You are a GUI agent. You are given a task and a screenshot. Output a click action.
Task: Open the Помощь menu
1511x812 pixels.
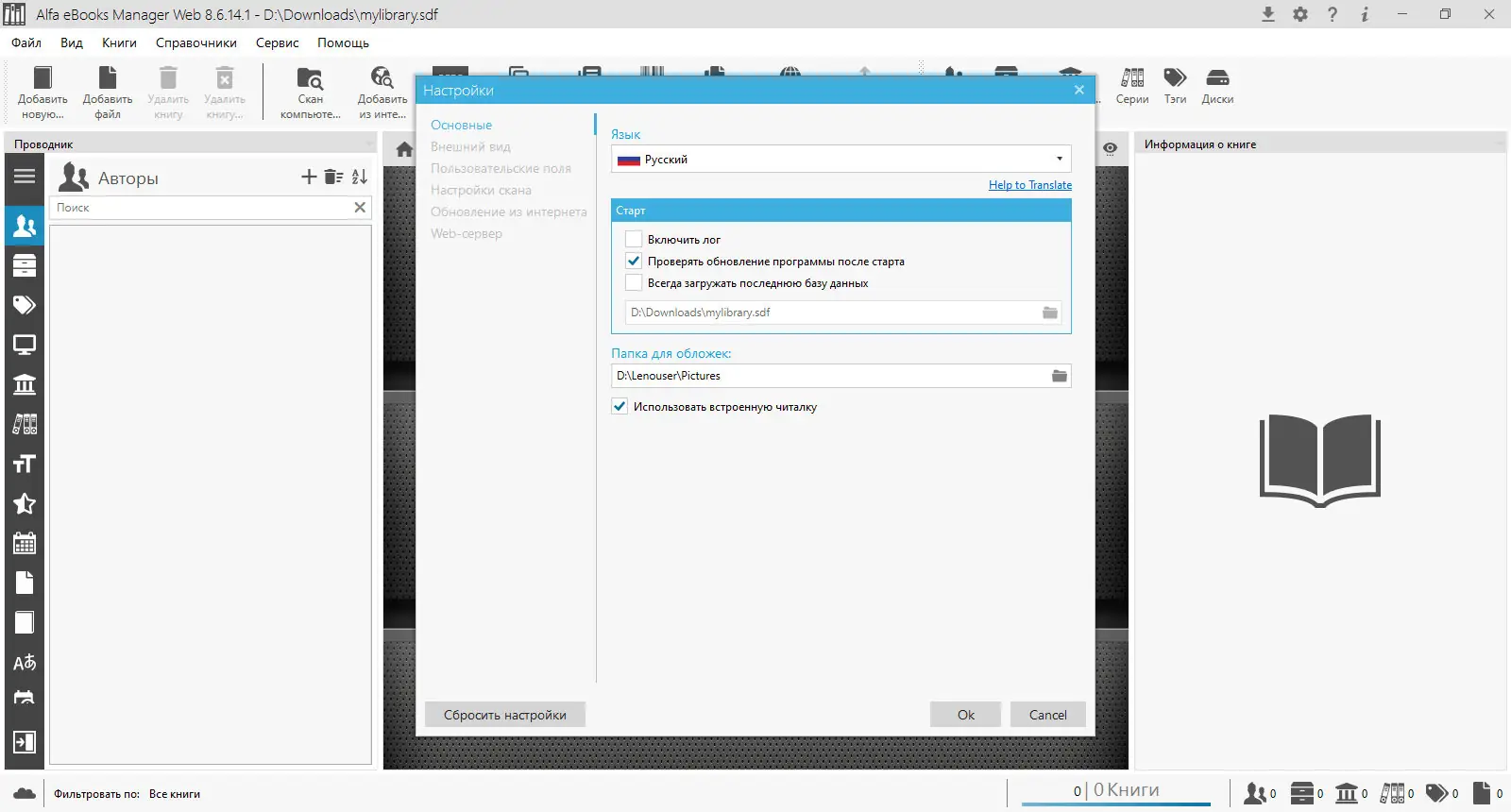(x=343, y=42)
